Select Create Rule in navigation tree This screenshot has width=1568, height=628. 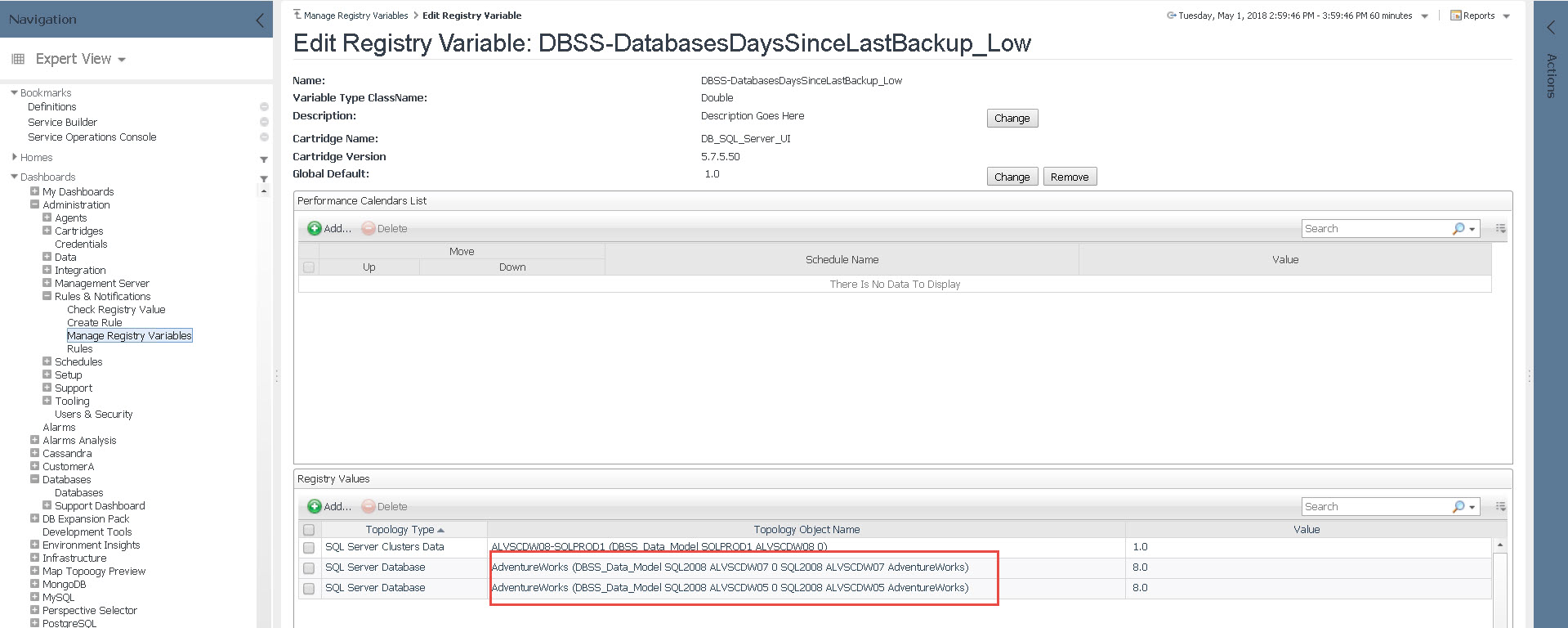coord(95,323)
